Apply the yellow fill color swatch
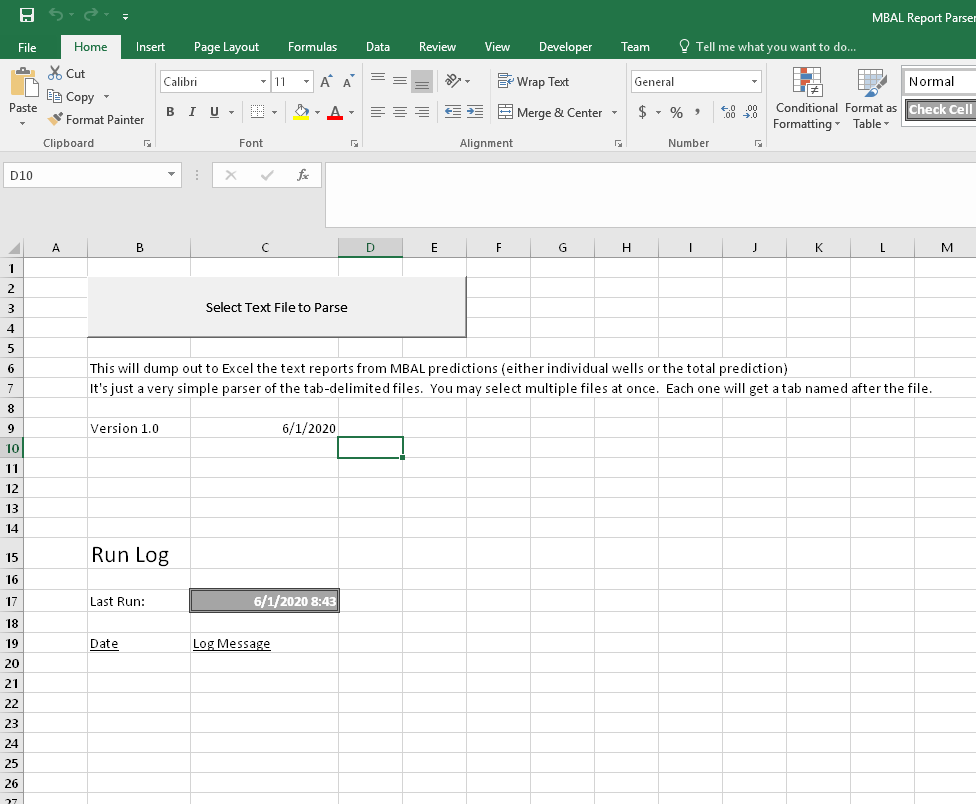976x804 pixels. (301, 113)
